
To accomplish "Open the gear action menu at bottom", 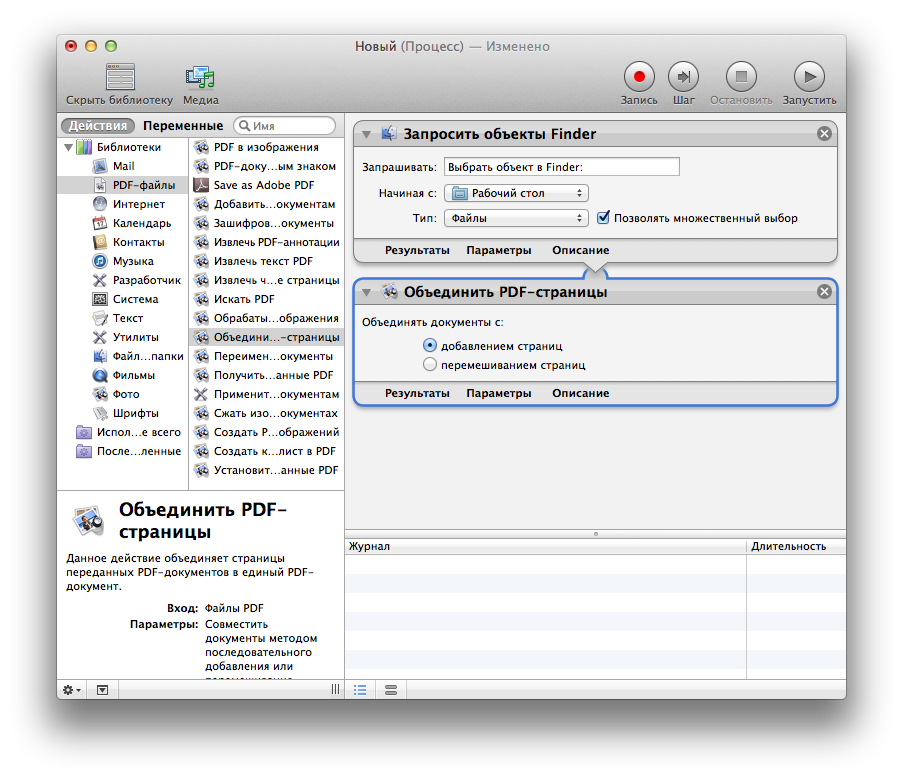I will (x=72, y=690).
